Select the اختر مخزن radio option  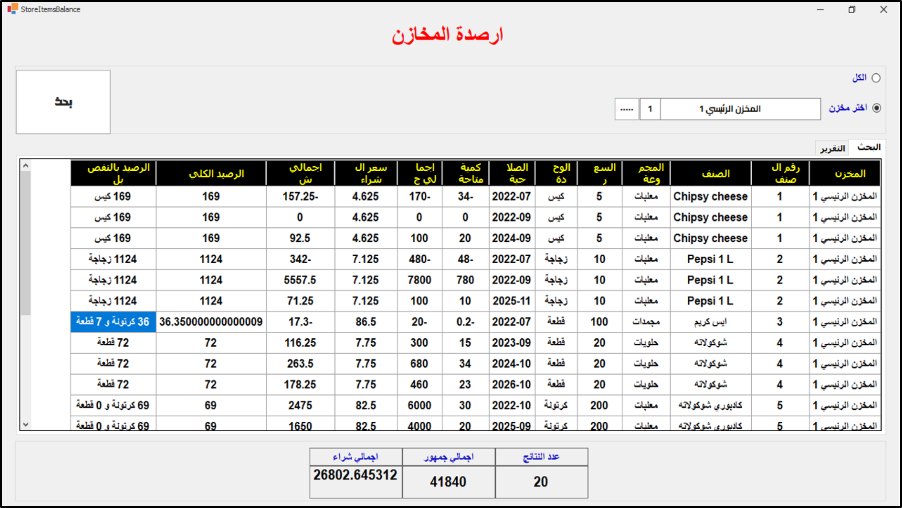tap(876, 108)
